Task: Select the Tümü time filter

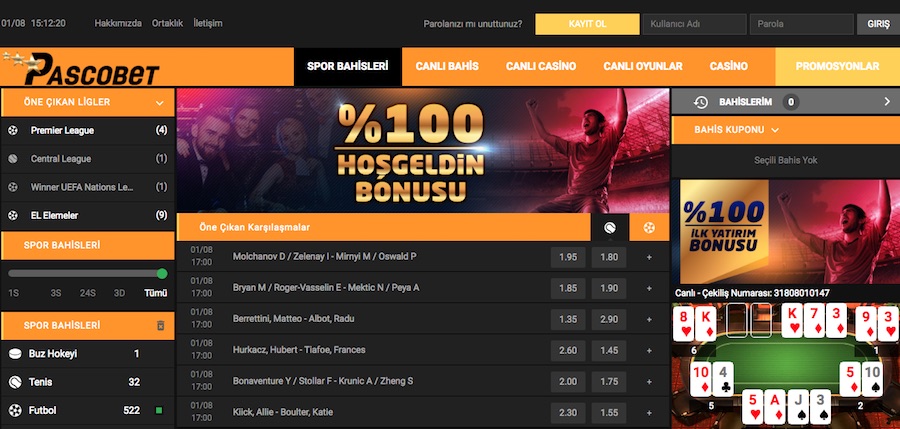Action: click(156, 293)
